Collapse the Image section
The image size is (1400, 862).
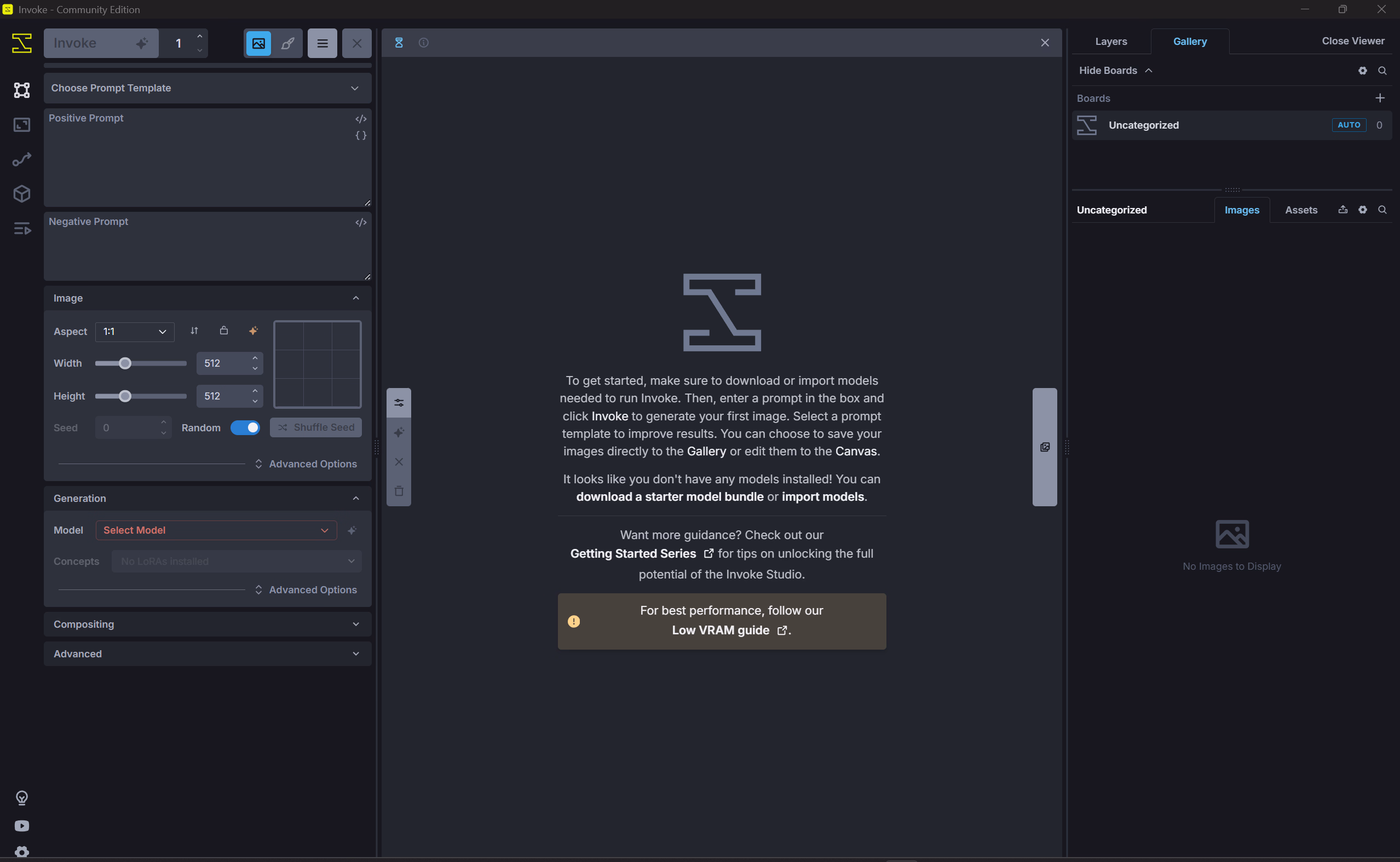[x=208, y=298]
